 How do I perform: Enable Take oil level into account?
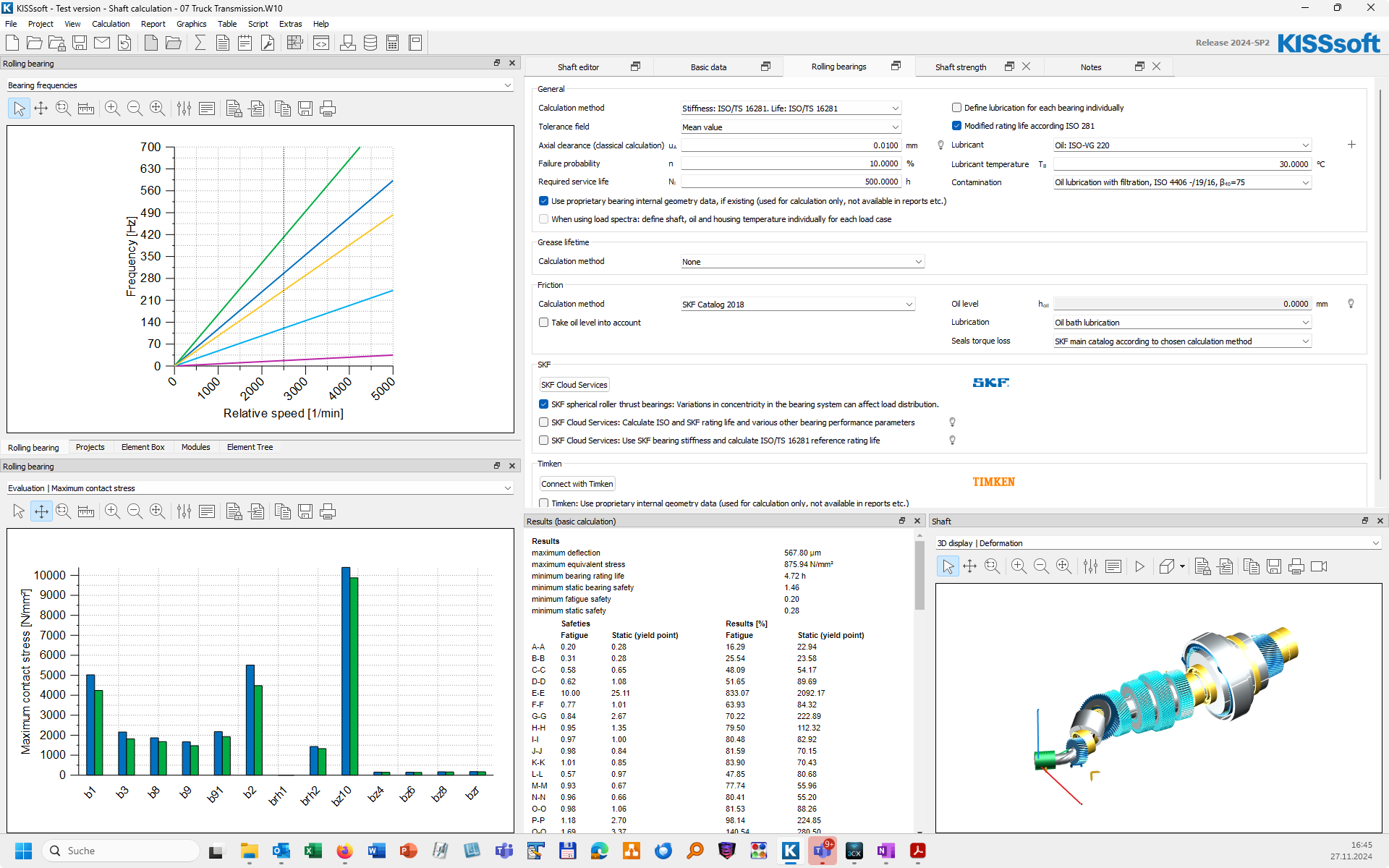coord(543,323)
